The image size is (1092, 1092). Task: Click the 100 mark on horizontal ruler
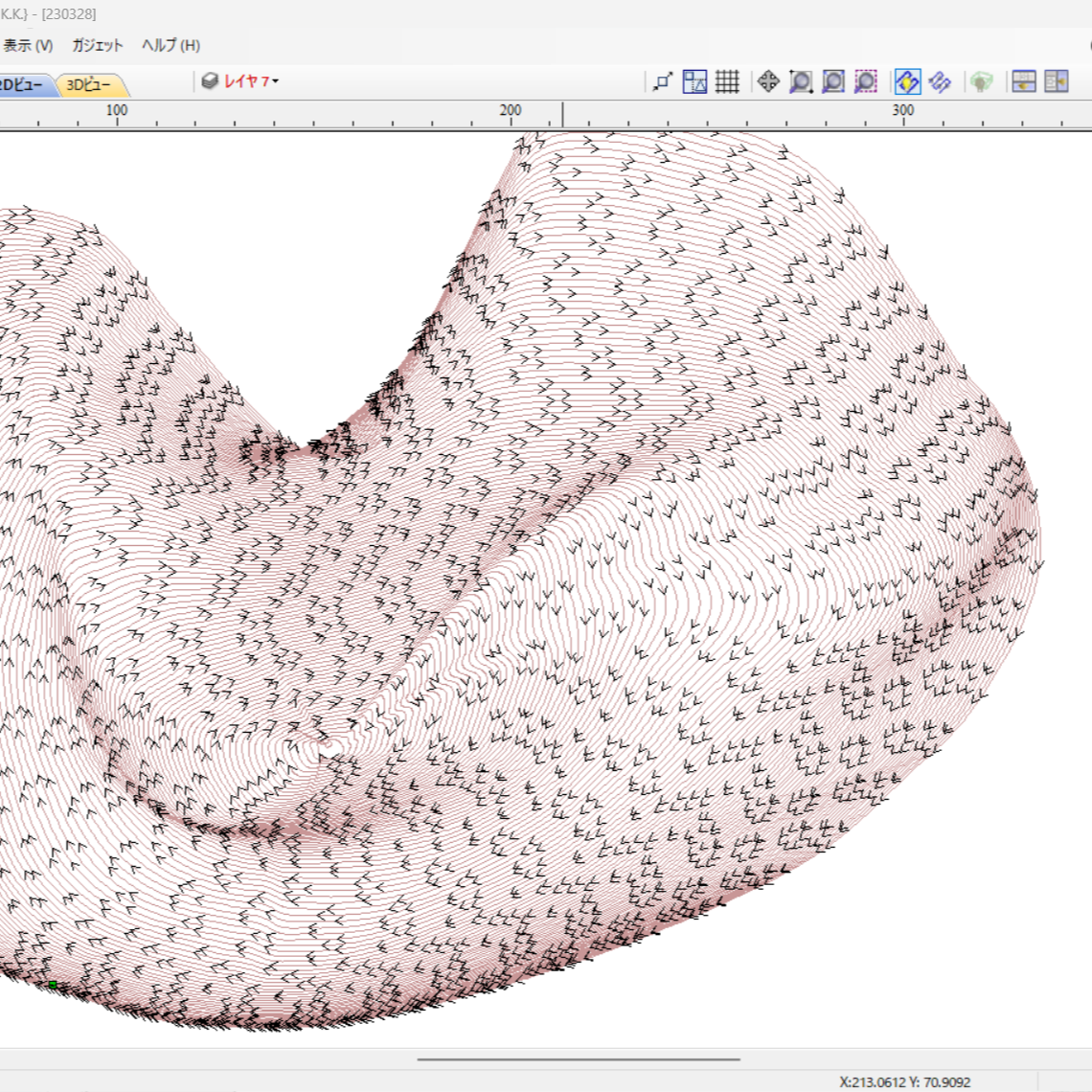coord(117,110)
